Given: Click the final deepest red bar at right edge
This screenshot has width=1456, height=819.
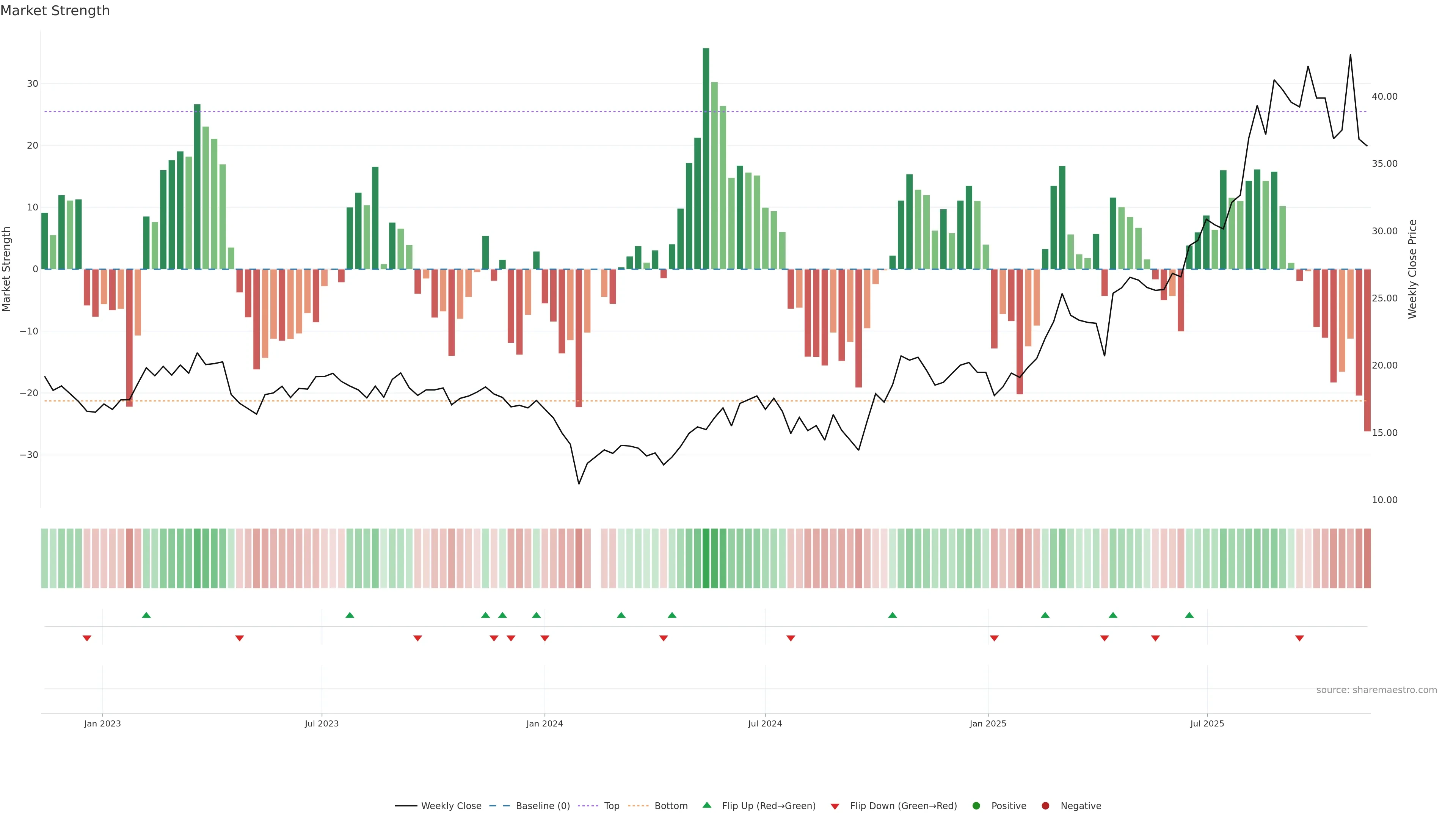Looking at the screenshot, I should pos(1367,350).
